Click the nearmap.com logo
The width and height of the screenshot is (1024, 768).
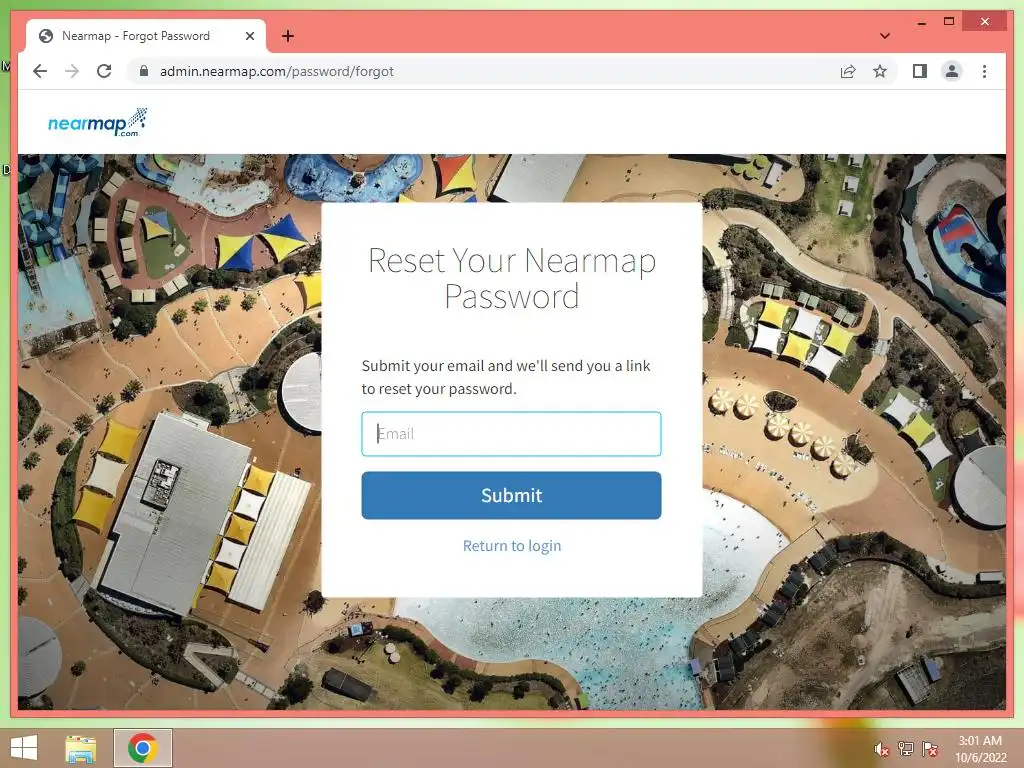point(97,122)
